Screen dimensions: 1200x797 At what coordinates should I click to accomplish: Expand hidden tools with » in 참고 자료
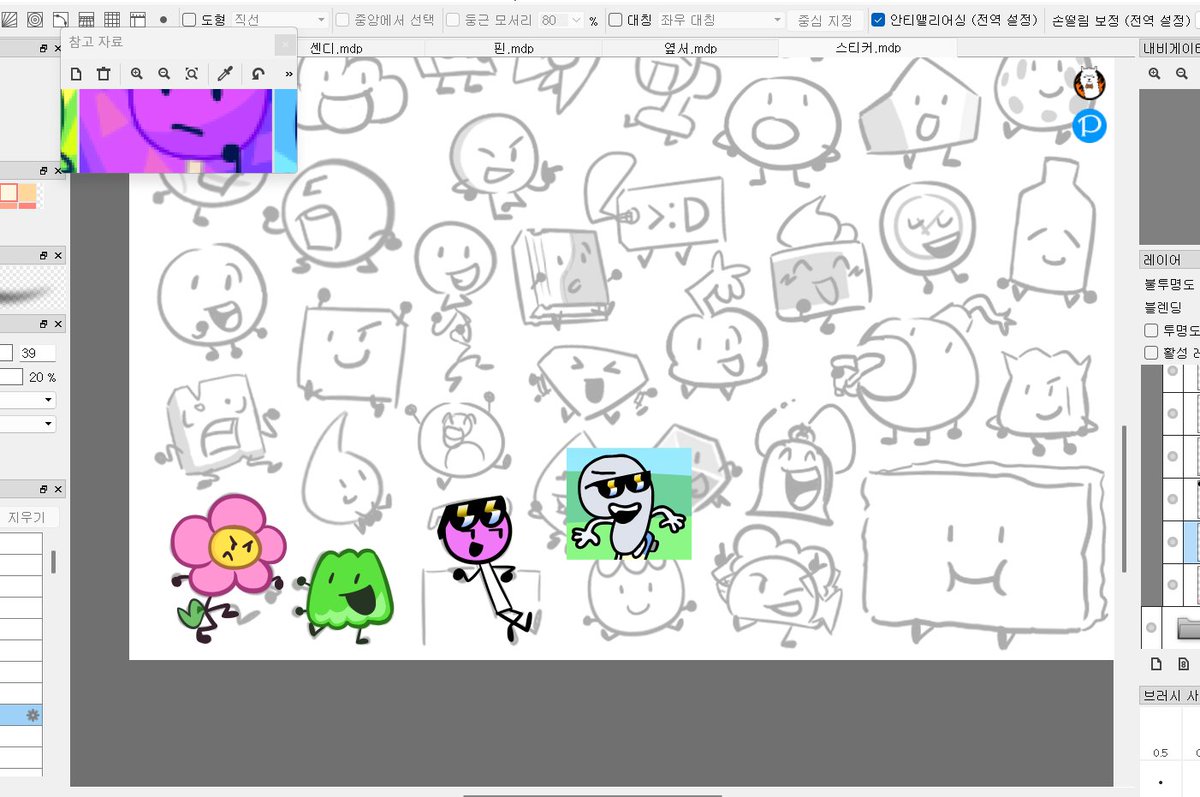click(x=289, y=73)
